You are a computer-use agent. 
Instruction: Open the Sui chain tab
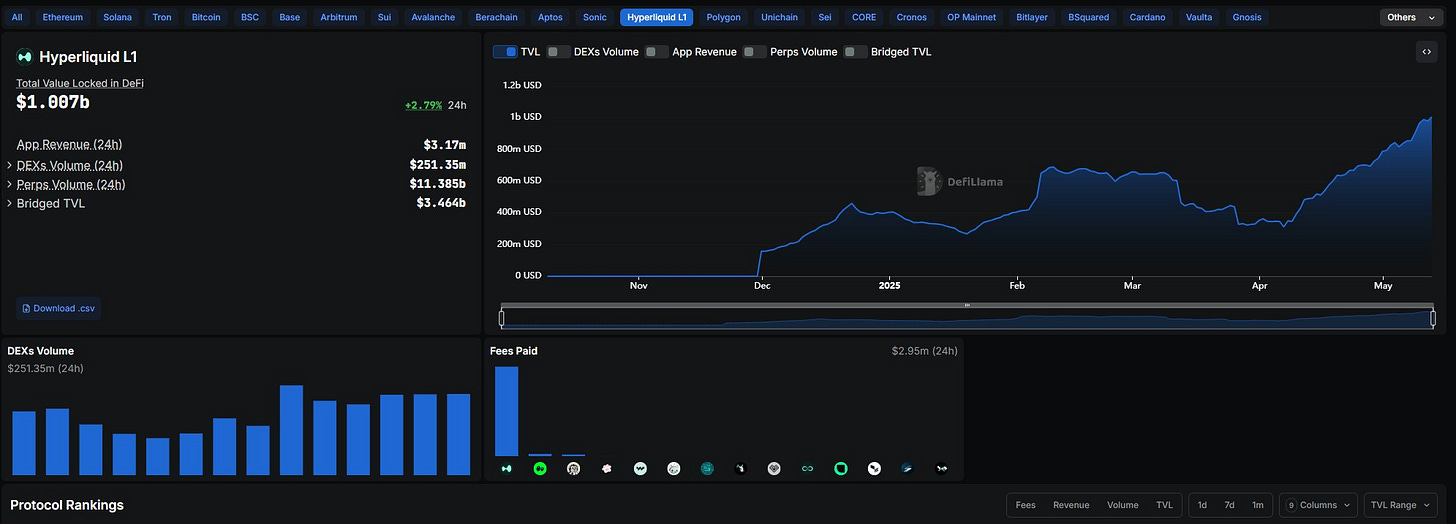(384, 17)
